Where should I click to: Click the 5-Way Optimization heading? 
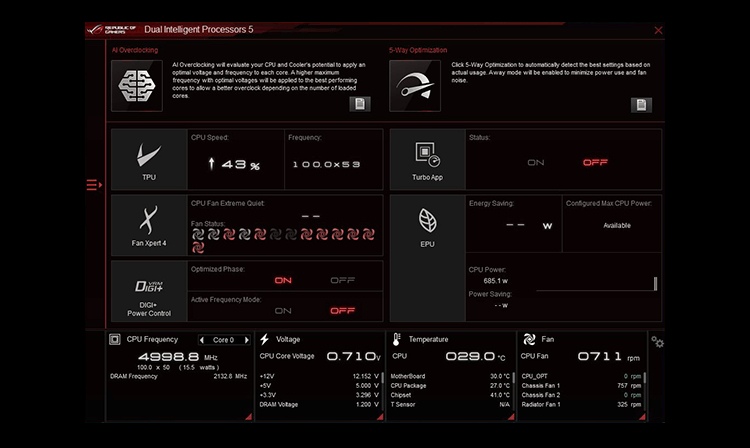(x=418, y=50)
